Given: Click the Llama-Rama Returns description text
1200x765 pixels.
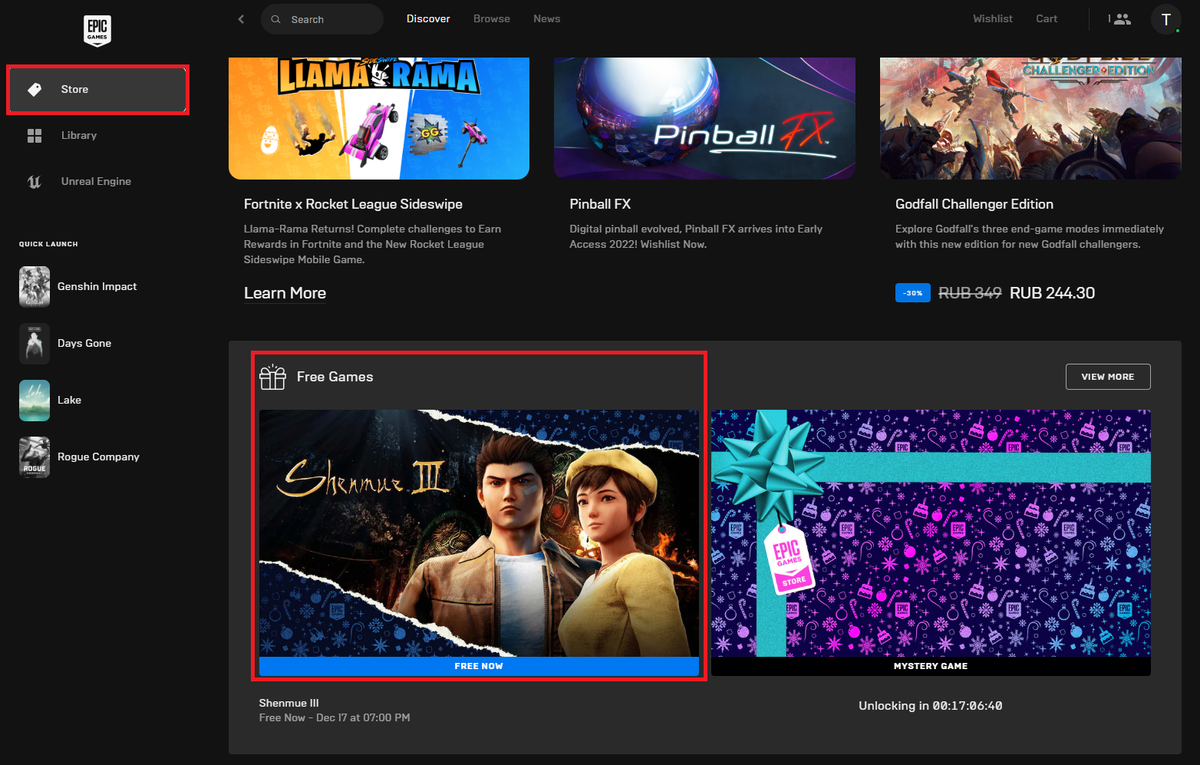Looking at the screenshot, I should (373, 244).
